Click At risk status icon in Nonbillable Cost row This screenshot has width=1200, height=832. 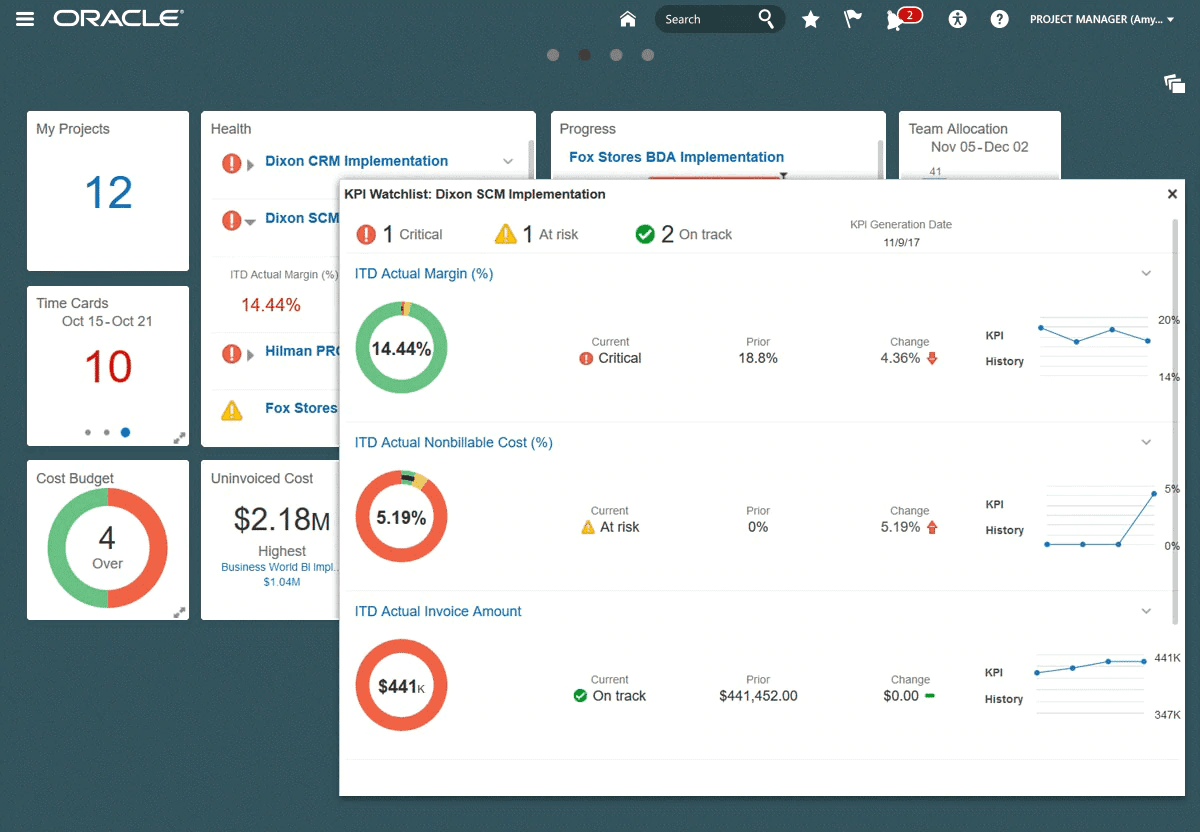588,527
